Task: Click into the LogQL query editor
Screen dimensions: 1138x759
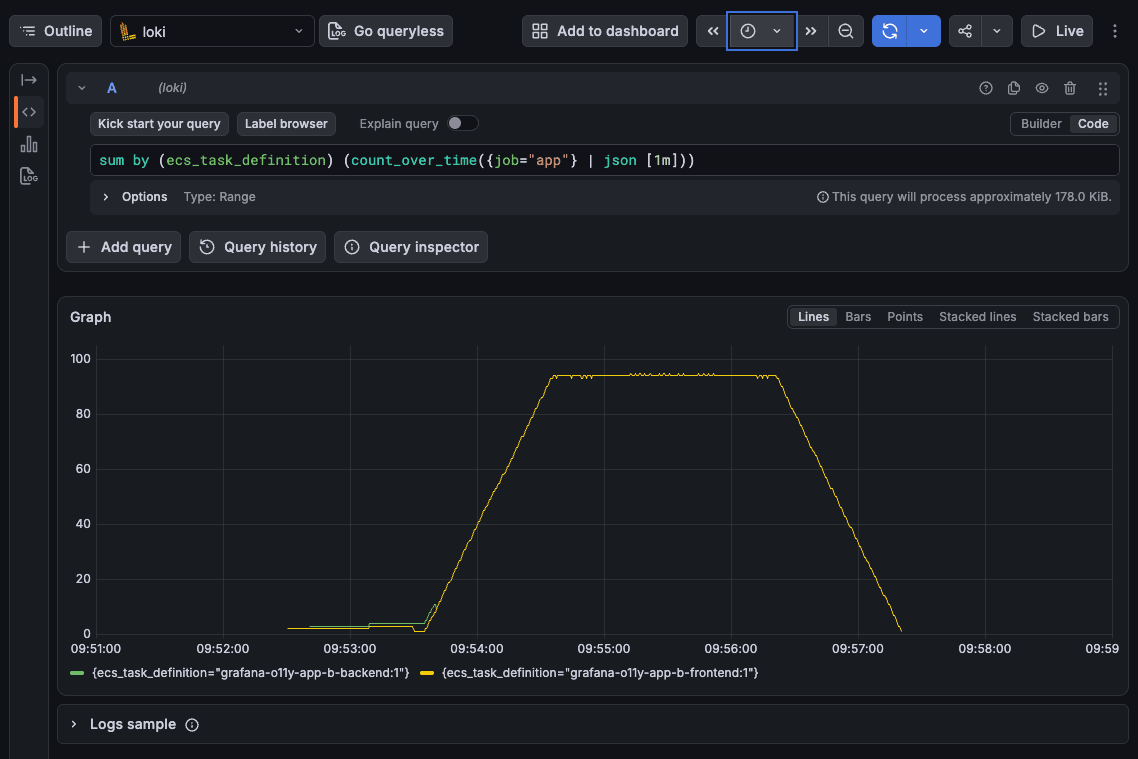Action: tap(604, 160)
